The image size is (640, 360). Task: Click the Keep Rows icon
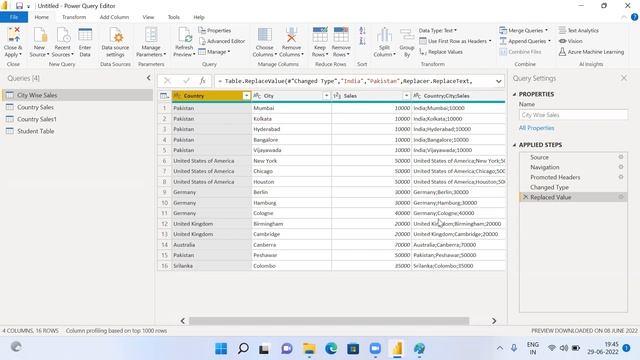tap(320, 36)
